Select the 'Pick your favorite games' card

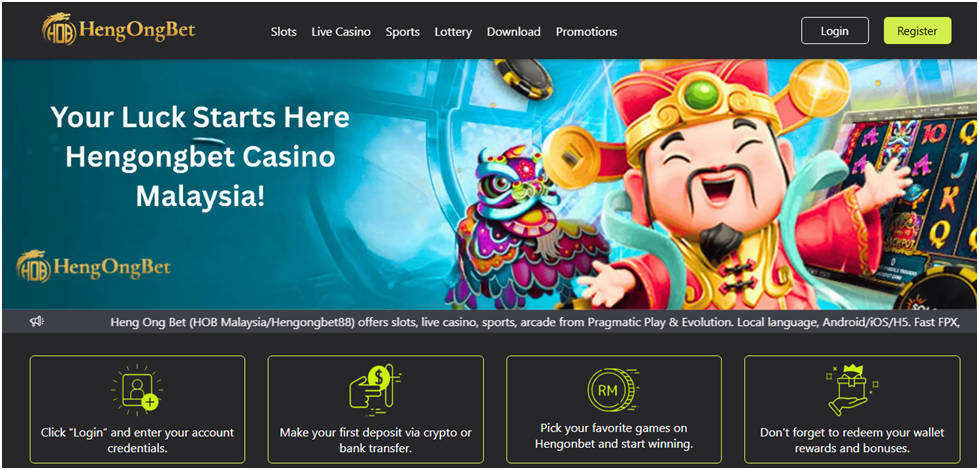coord(614,409)
